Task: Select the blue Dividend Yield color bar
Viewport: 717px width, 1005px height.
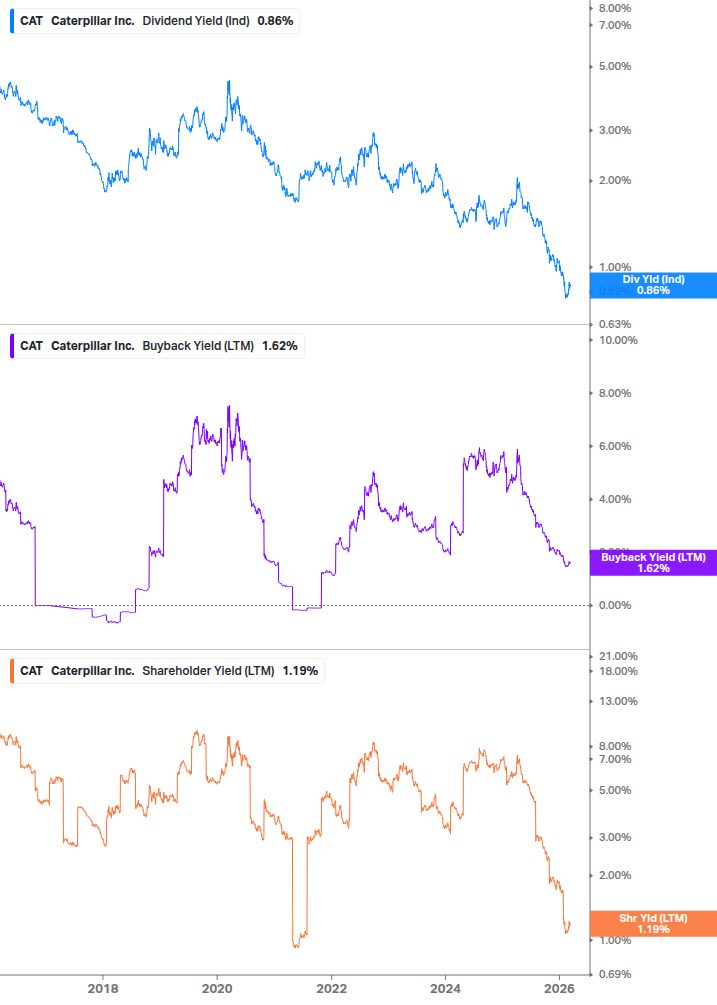Action: coord(12,21)
